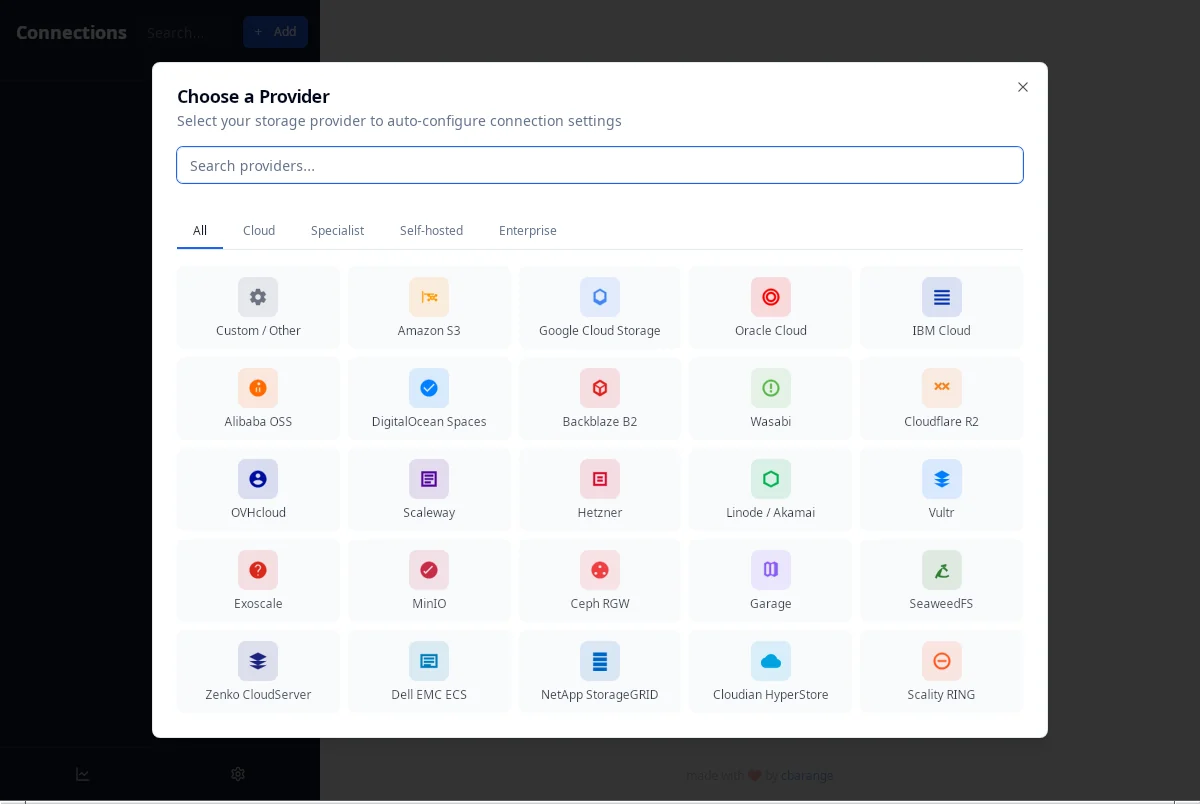
Task: Show the Specialist tab
Action: pos(337,231)
